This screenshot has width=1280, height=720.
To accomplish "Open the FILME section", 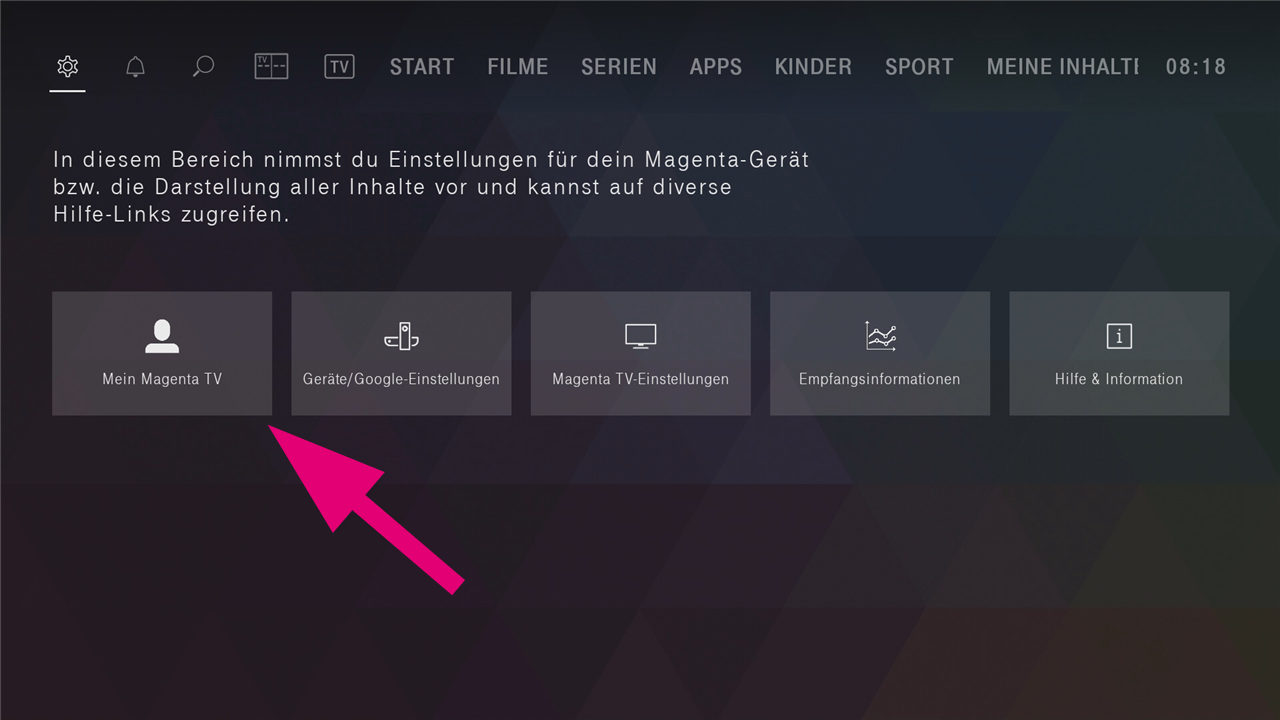I will click(517, 66).
